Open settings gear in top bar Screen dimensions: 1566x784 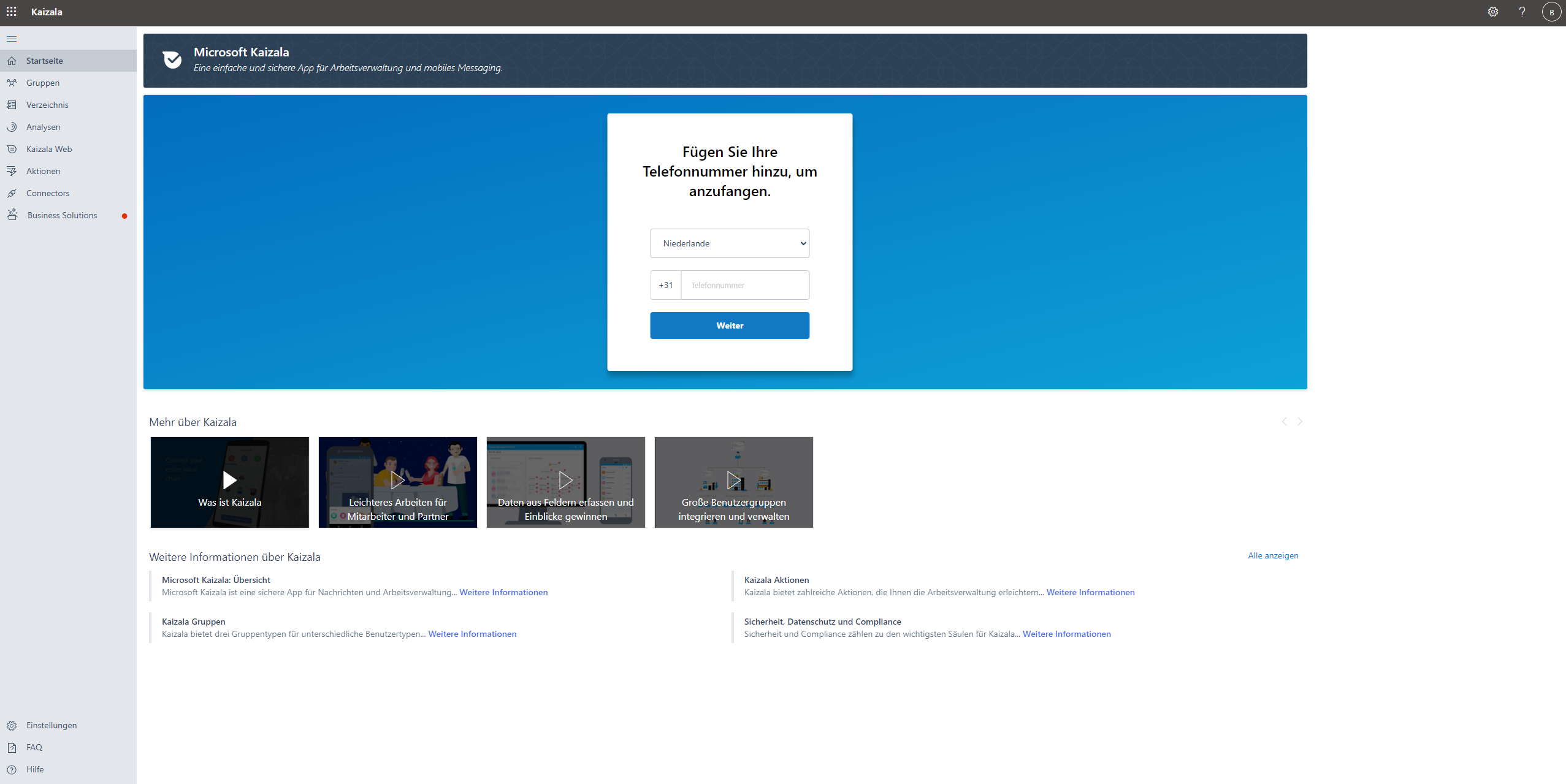point(1493,12)
